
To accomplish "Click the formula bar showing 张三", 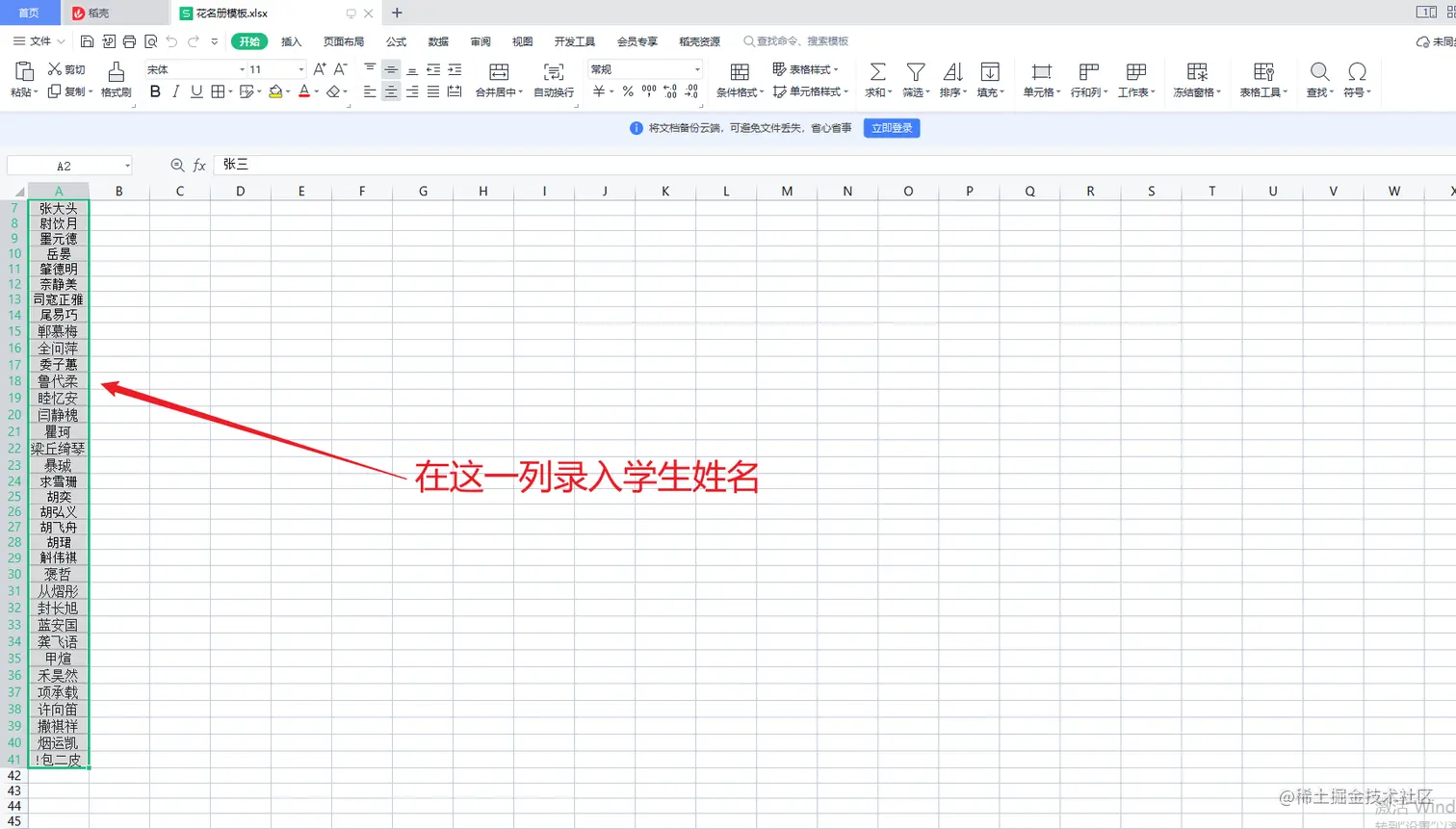I will 834,166.
